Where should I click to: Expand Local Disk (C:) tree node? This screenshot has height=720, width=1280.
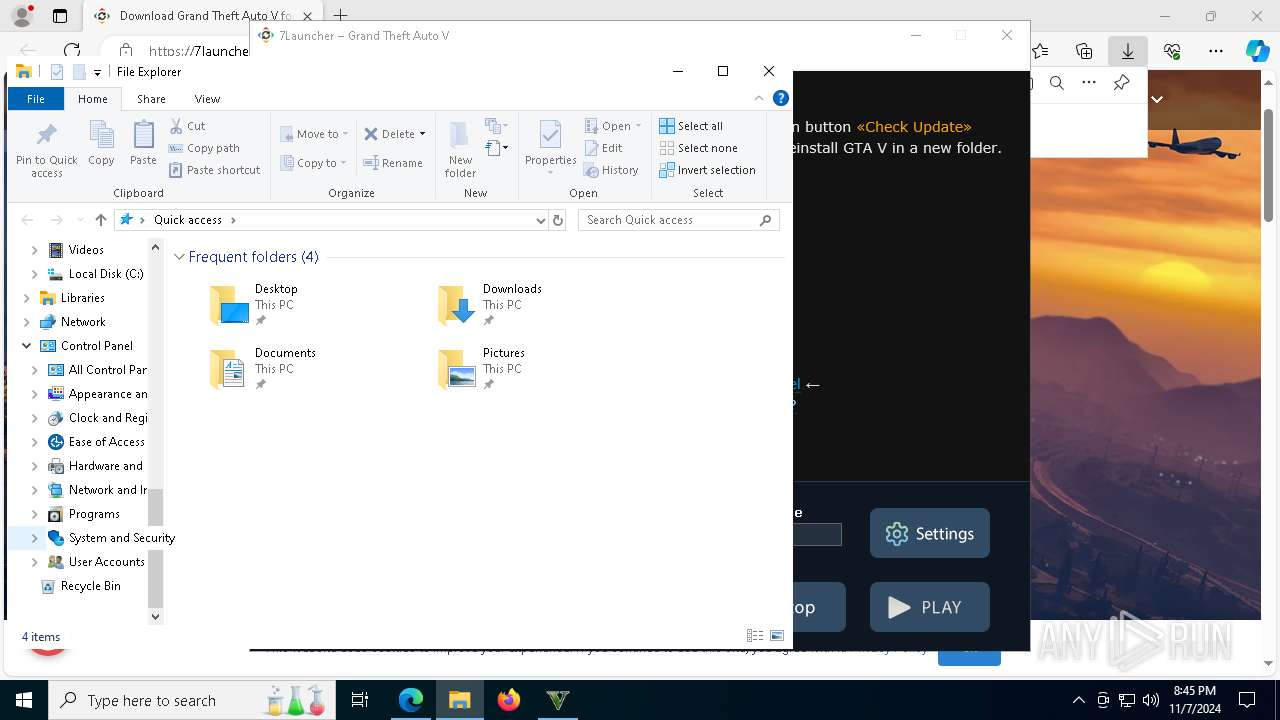35,274
